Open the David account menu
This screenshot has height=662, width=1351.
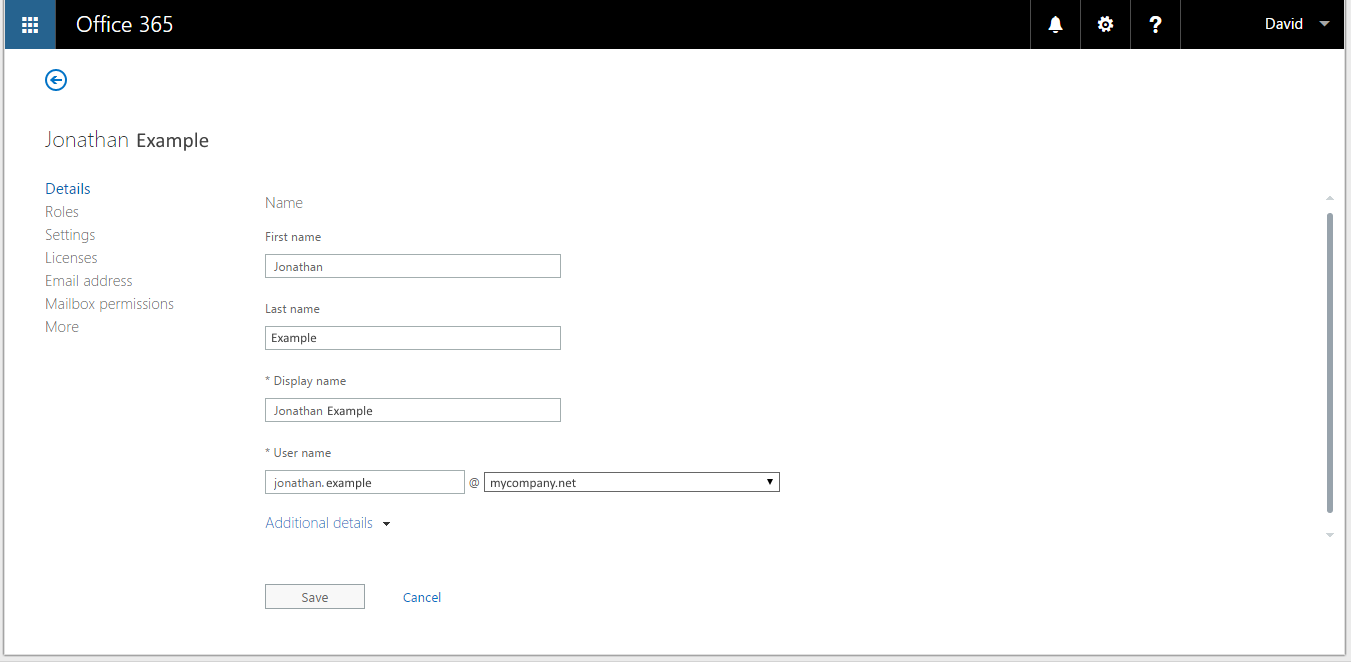[1296, 24]
